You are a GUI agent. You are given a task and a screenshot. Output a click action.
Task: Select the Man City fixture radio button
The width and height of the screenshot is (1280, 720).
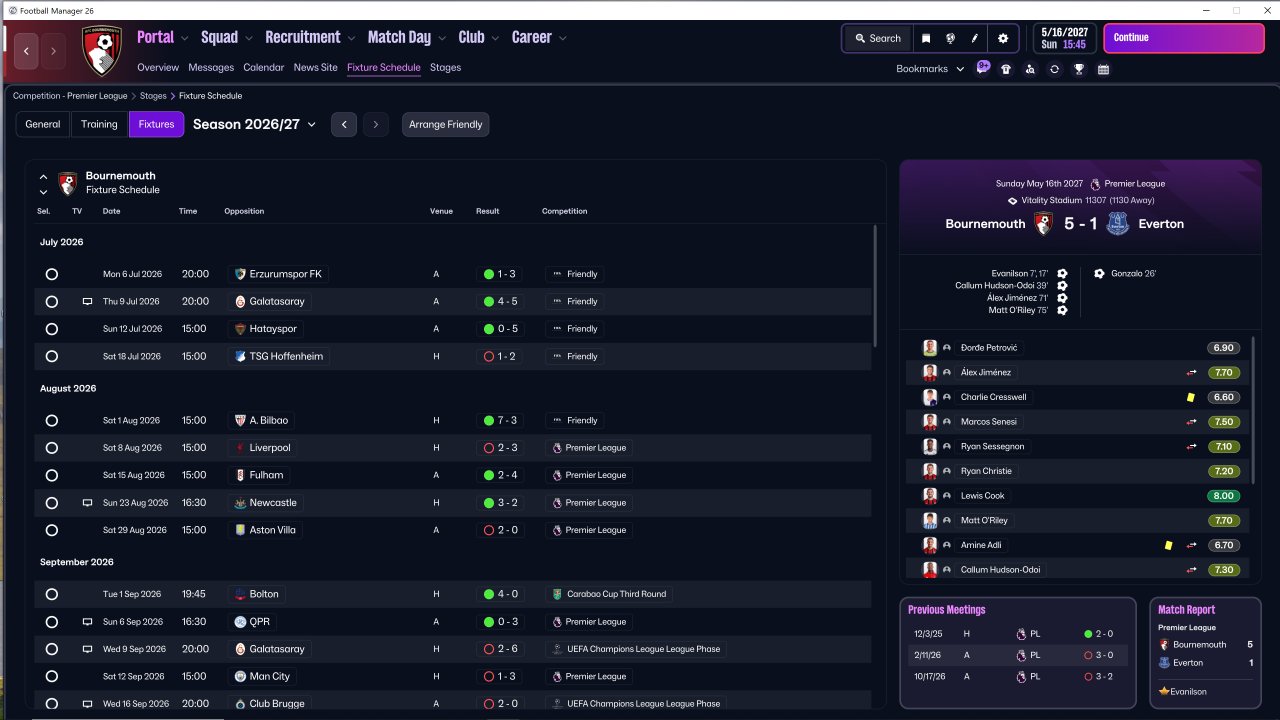[52, 677]
